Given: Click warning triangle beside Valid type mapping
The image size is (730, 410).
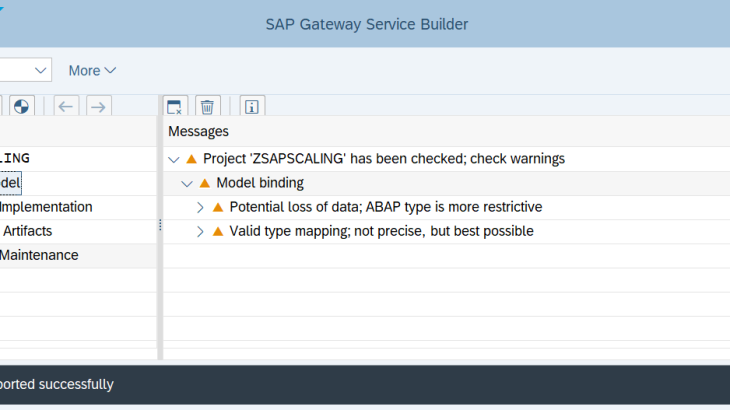Looking at the screenshot, I should 217,231.
